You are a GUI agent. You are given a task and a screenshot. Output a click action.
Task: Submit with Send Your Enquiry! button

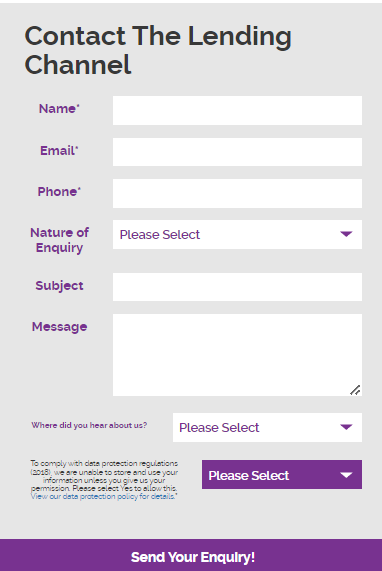[191, 556]
